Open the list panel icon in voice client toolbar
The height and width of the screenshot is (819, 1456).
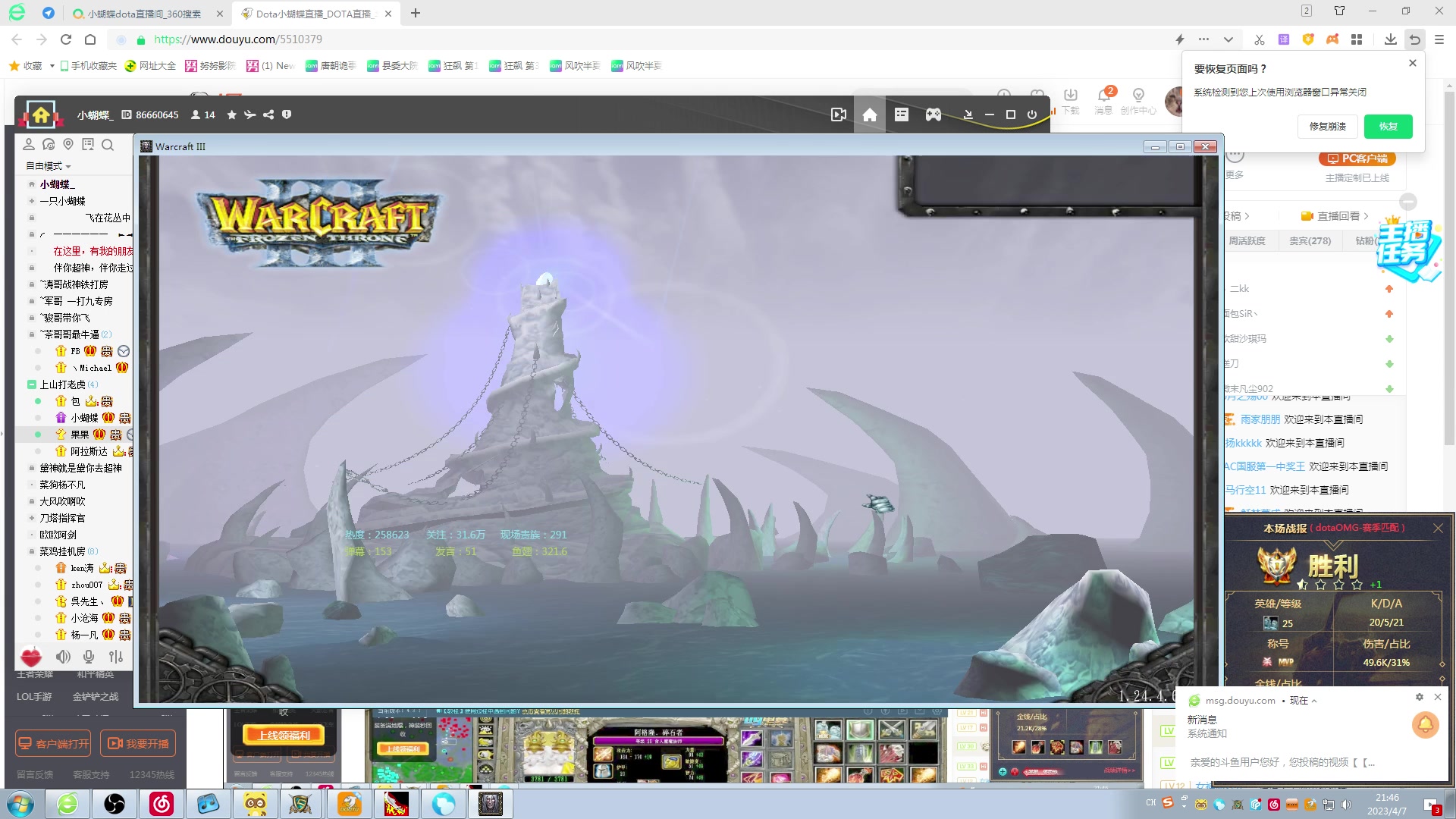click(x=902, y=115)
